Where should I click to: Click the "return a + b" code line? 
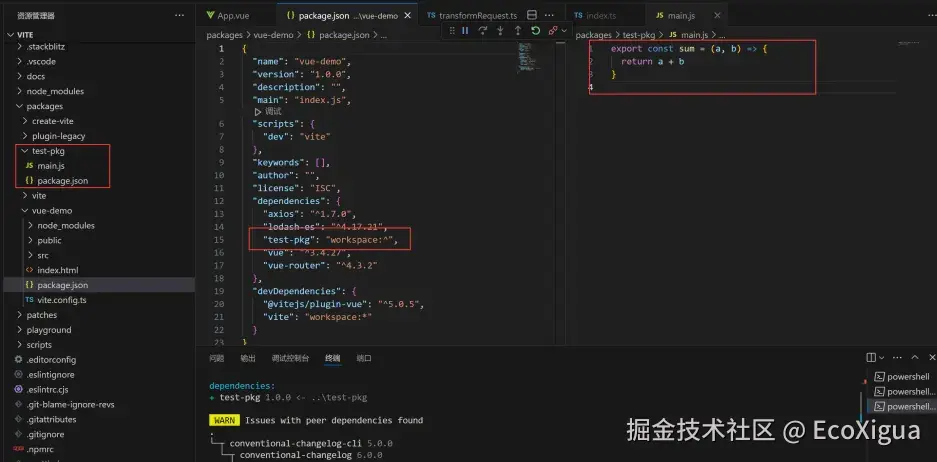pyautogui.click(x=653, y=62)
